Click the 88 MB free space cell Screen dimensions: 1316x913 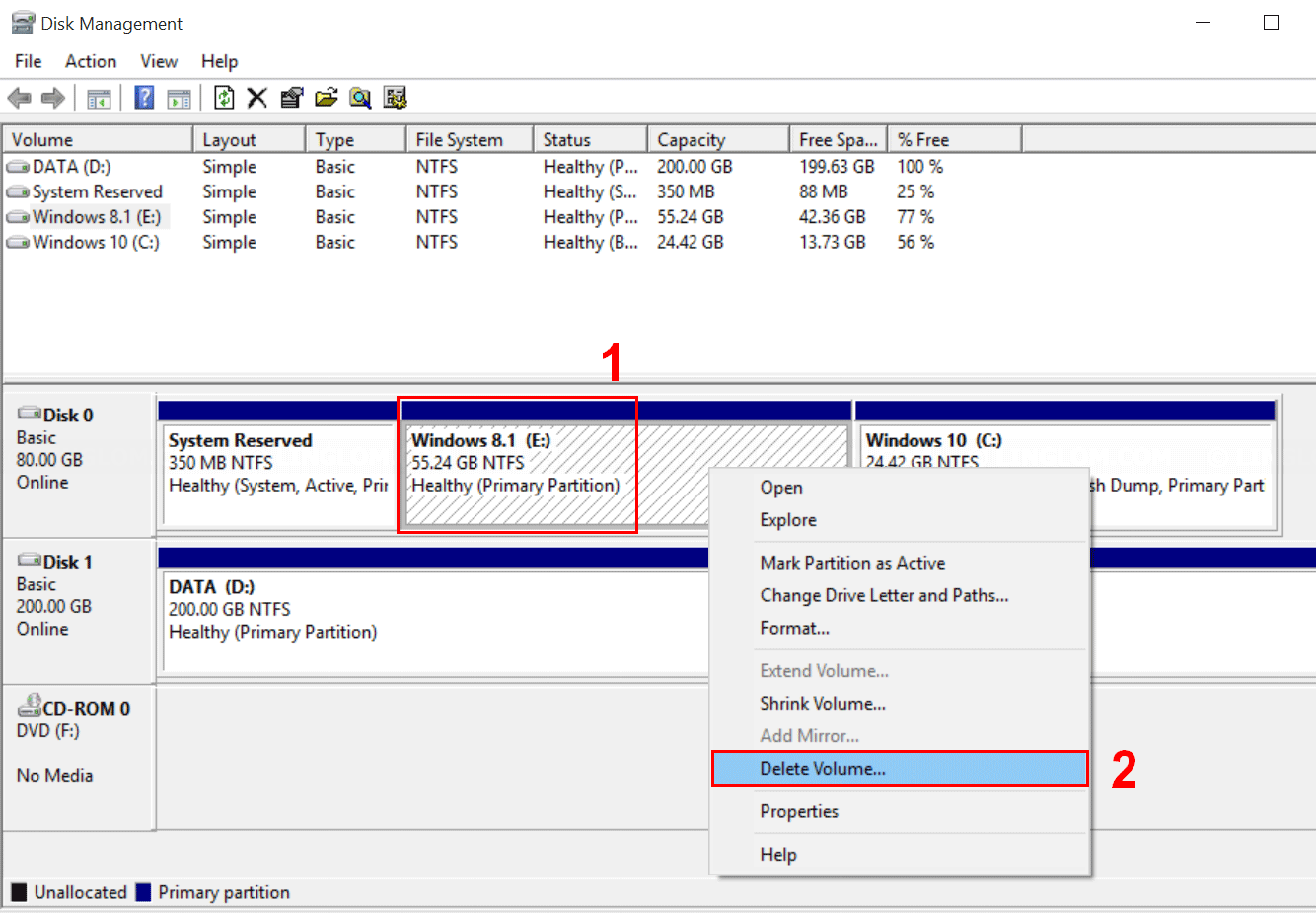(823, 191)
